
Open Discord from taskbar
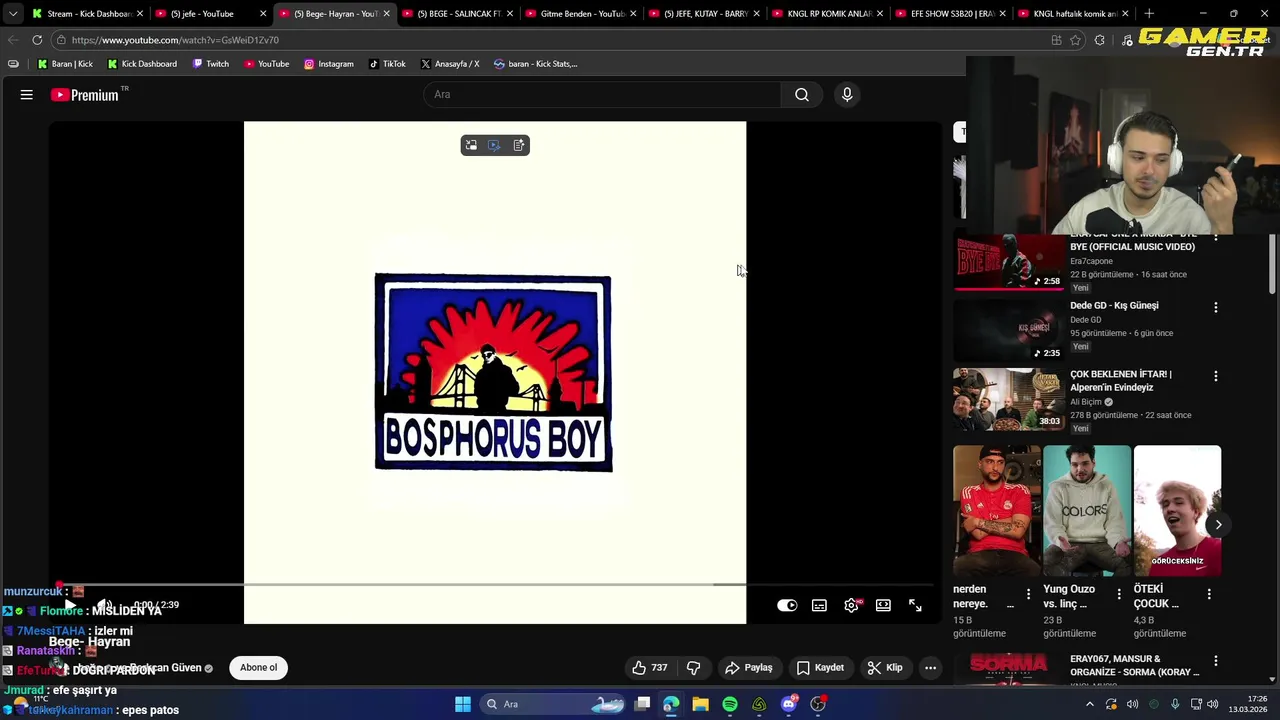[x=789, y=704]
